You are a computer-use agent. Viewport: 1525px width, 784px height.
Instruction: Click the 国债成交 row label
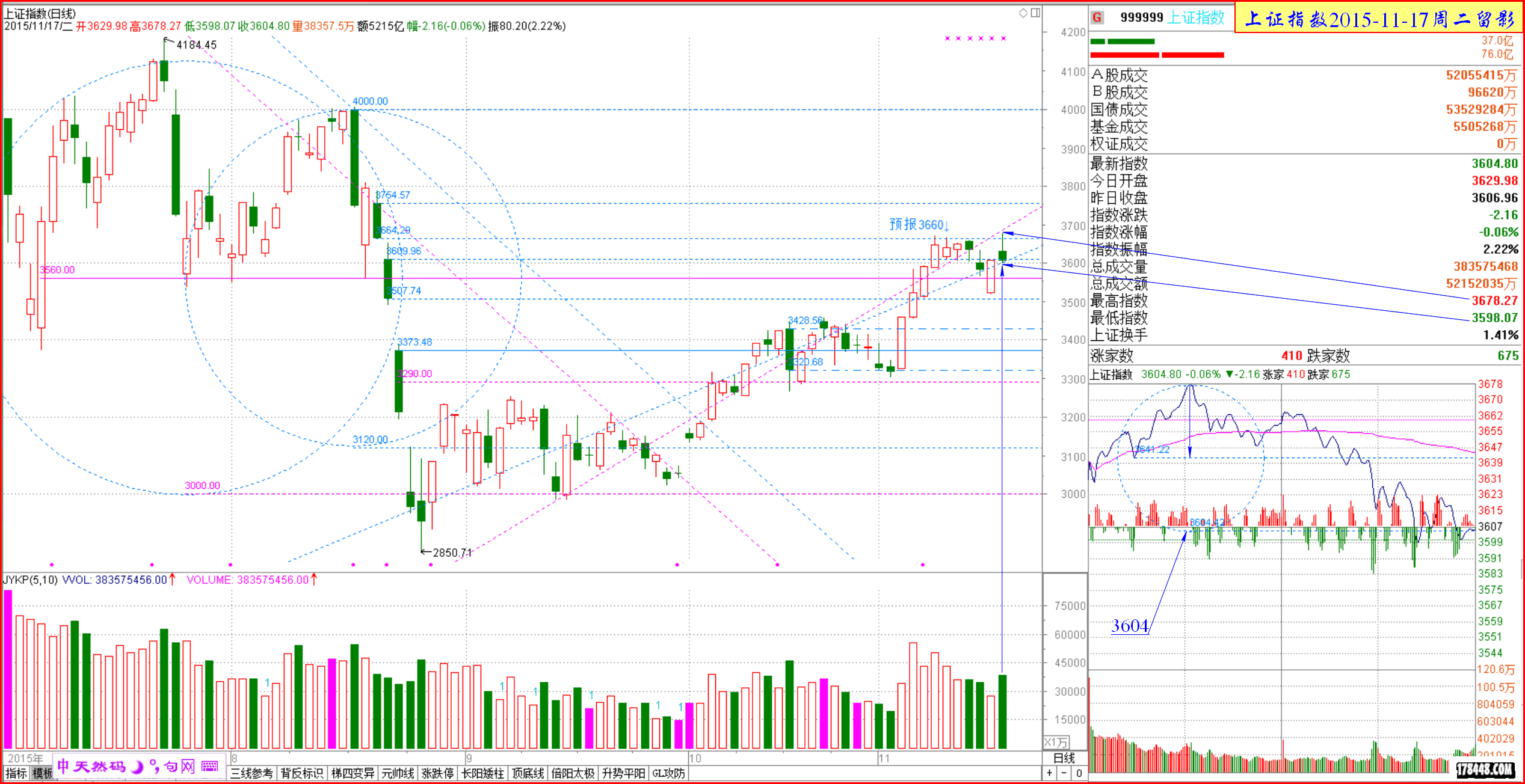pos(1119,110)
